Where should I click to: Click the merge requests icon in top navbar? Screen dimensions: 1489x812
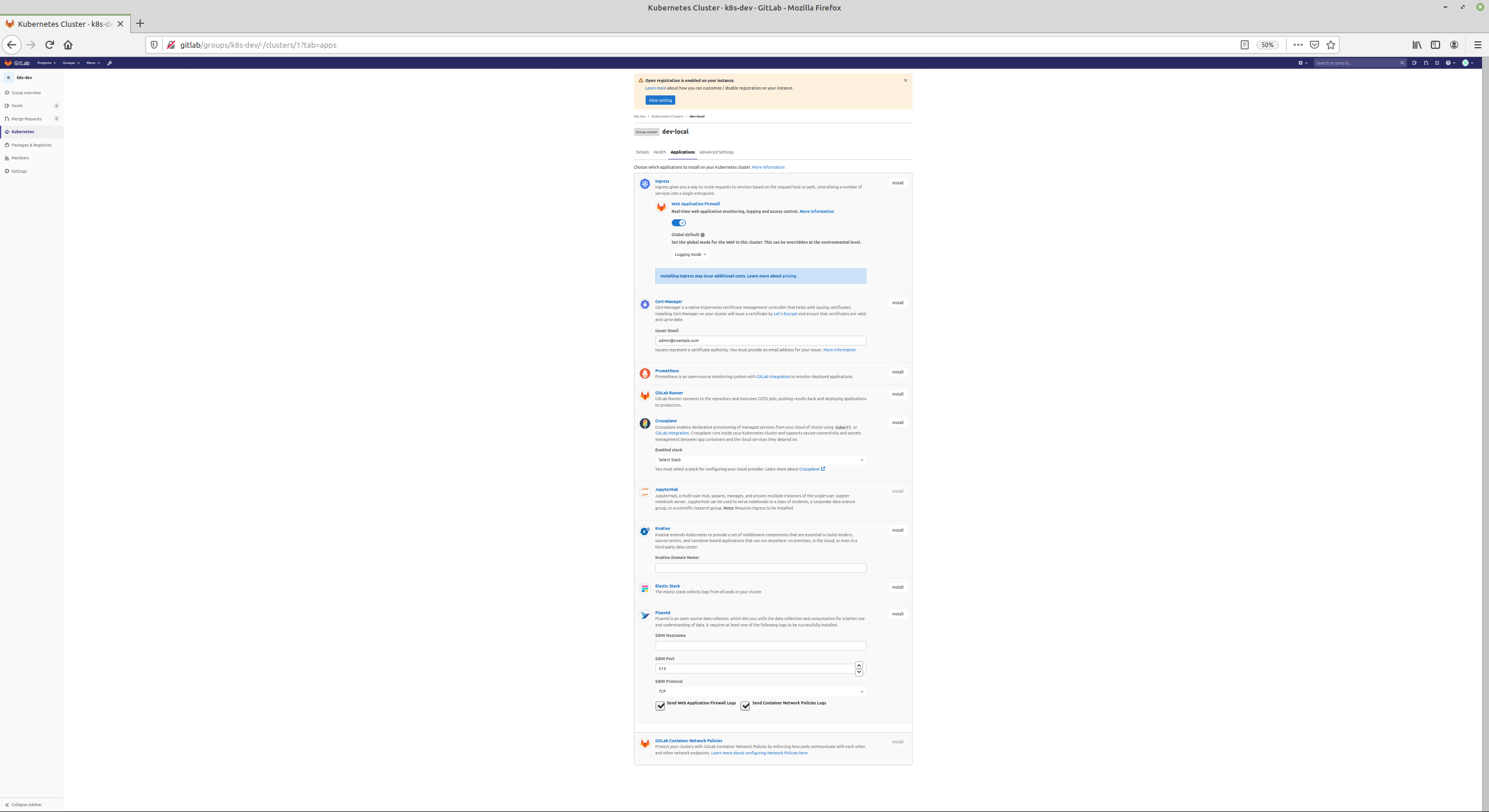tap(1426, 63)
